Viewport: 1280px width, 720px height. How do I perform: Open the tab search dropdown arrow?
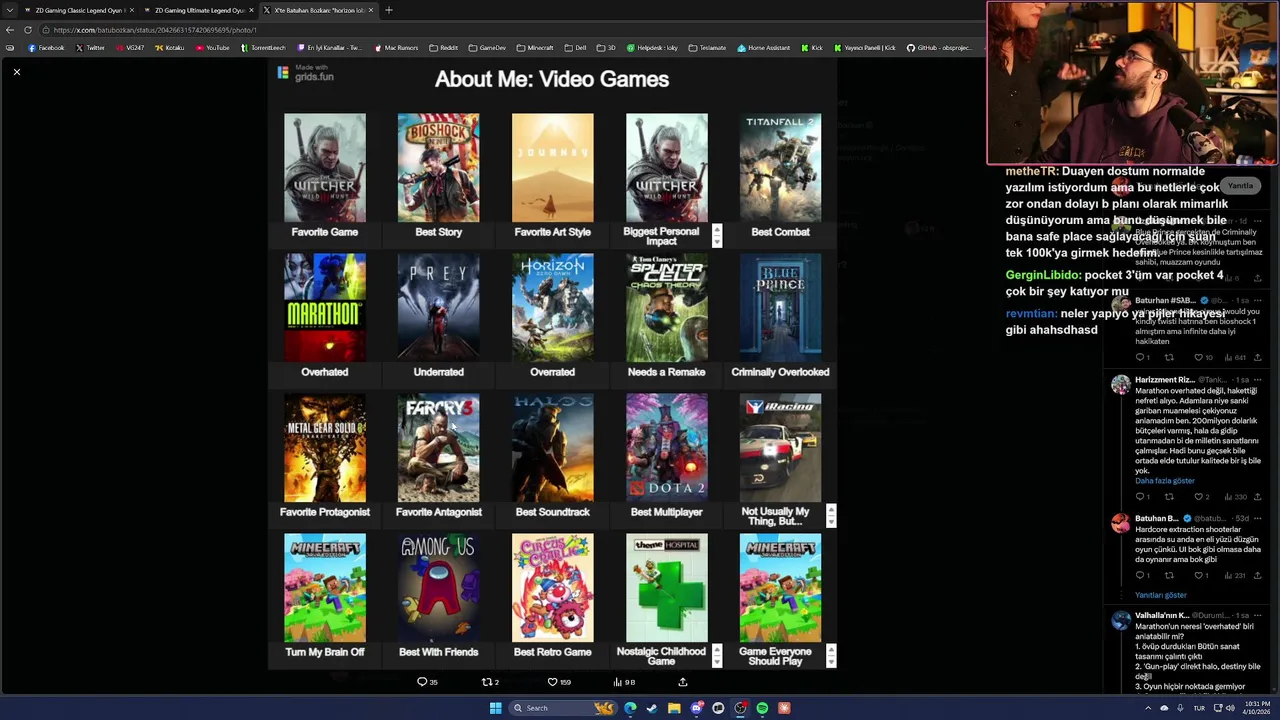10,10
